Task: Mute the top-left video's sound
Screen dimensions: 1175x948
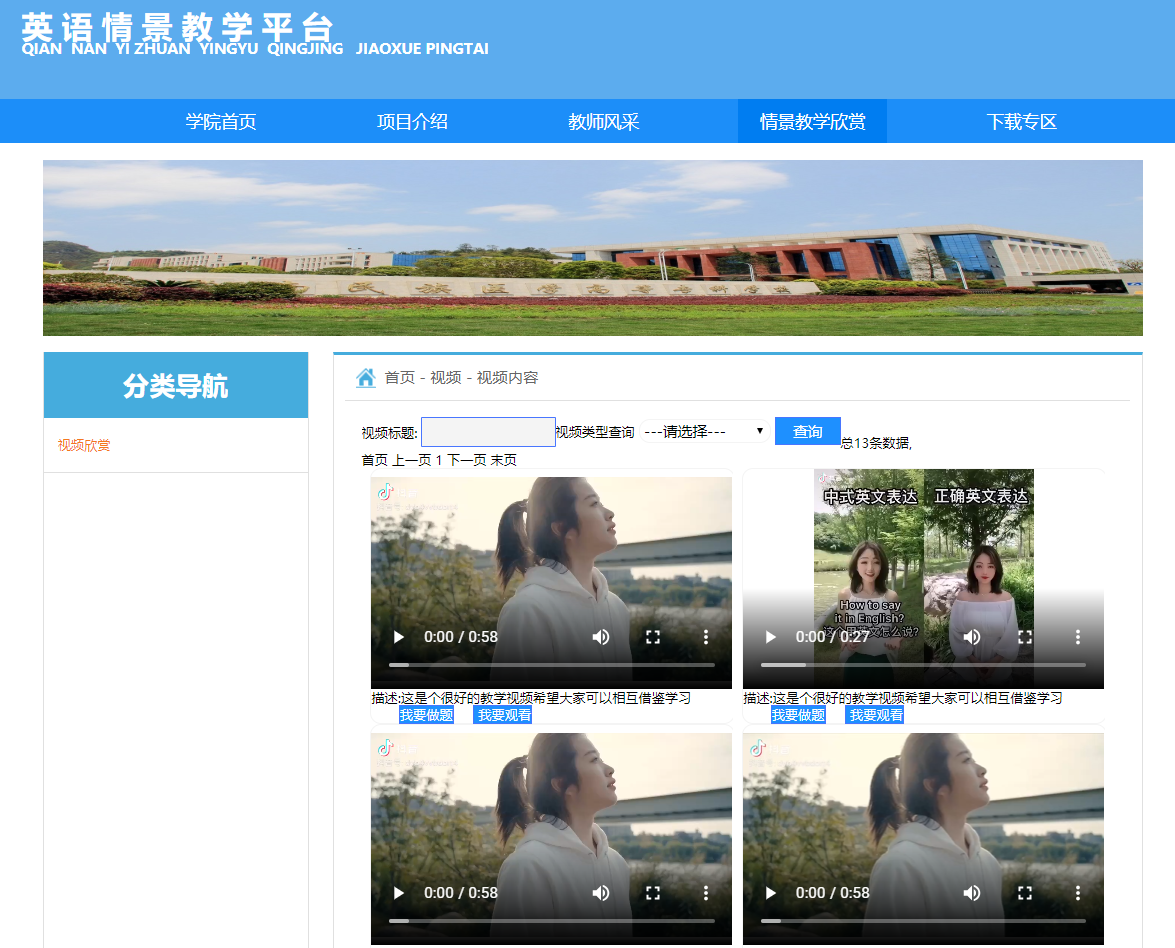Action: (601, 637)
